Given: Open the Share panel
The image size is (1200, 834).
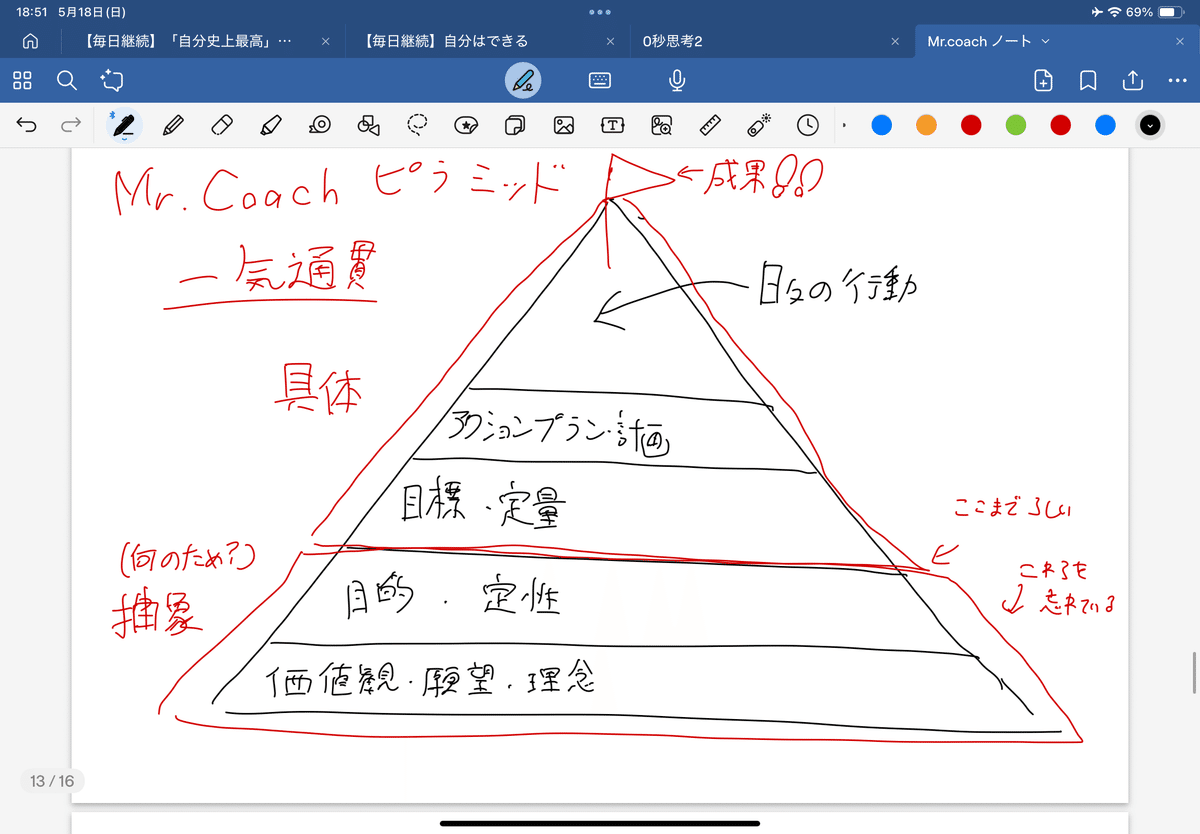Looking at the screenshot, I should 1133,81.
